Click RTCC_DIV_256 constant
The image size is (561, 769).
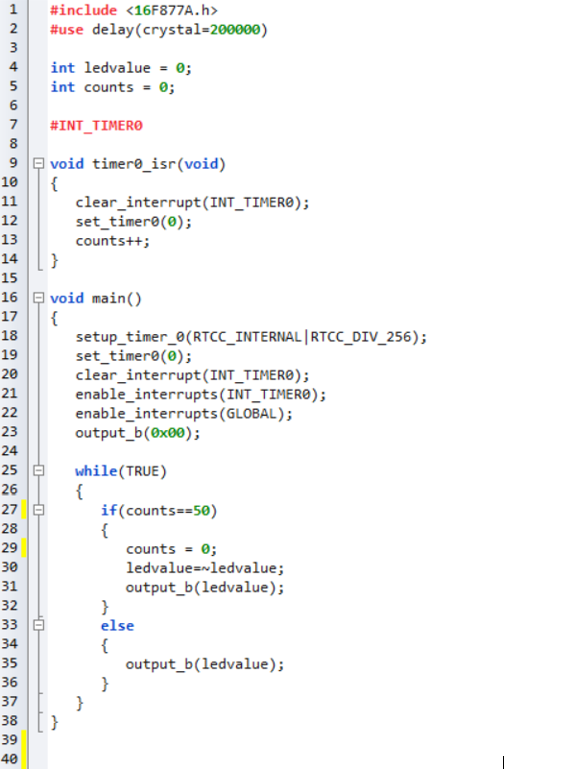tap(360, 337)
